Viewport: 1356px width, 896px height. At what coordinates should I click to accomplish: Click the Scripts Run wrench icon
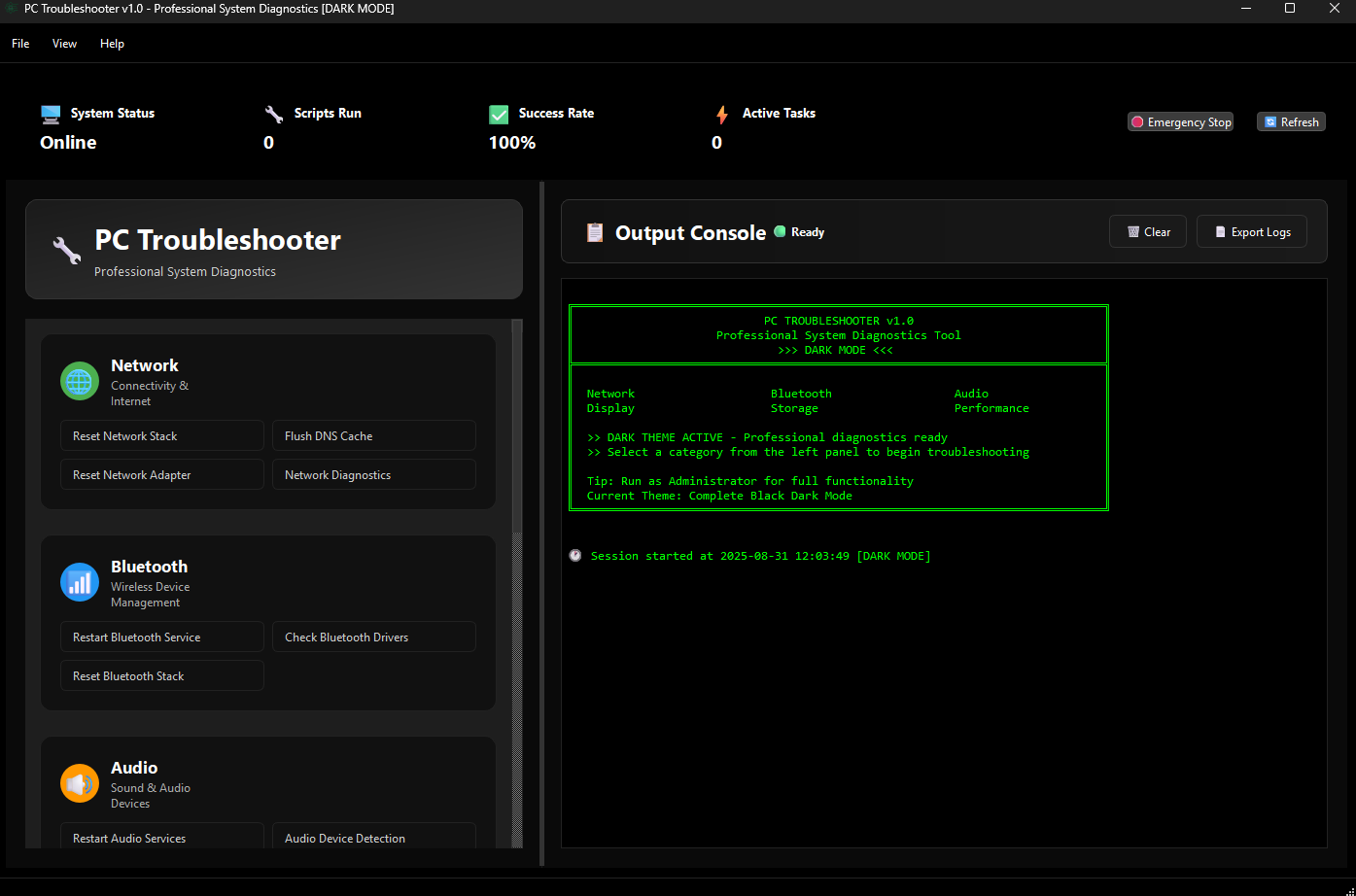pyautogui.click(x=273, y=114)
